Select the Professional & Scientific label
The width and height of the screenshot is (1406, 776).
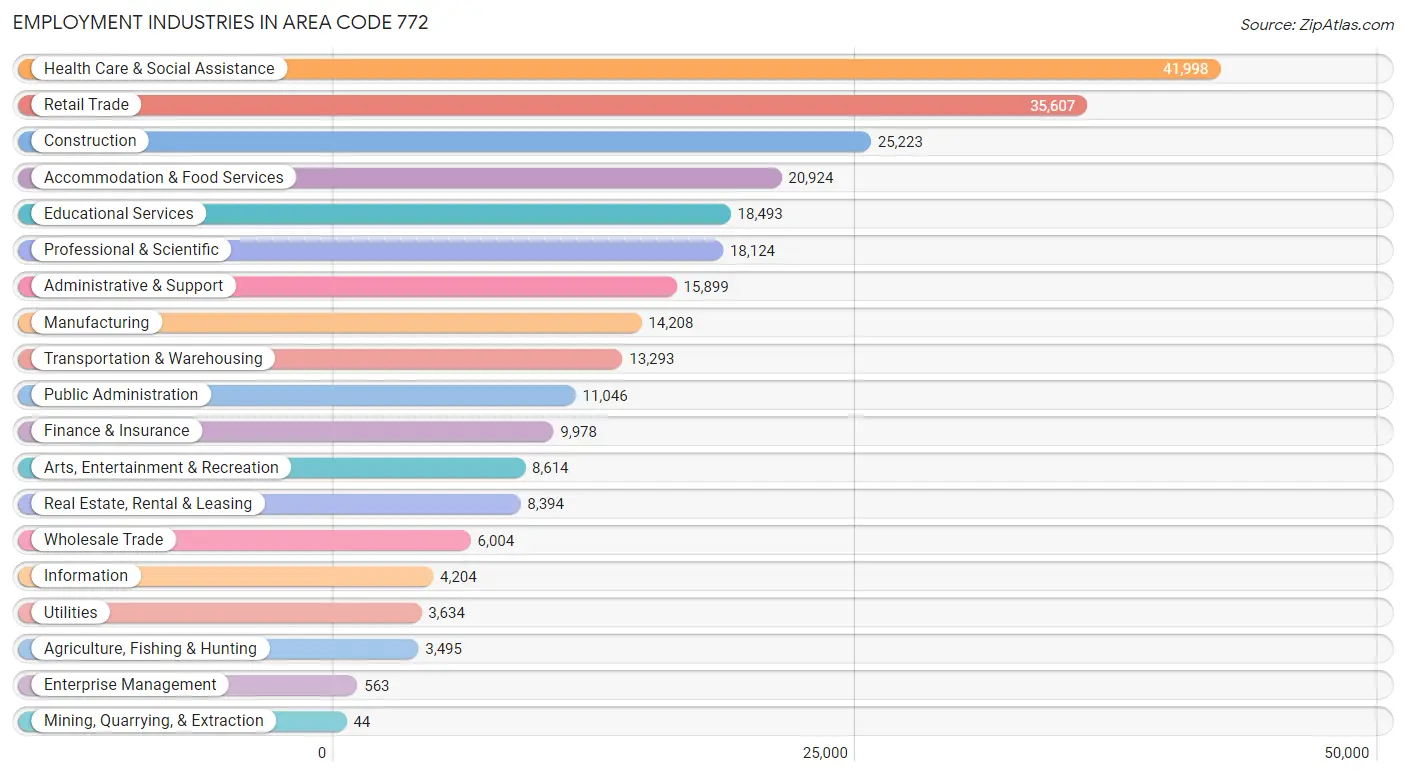(x=131, y=249)
